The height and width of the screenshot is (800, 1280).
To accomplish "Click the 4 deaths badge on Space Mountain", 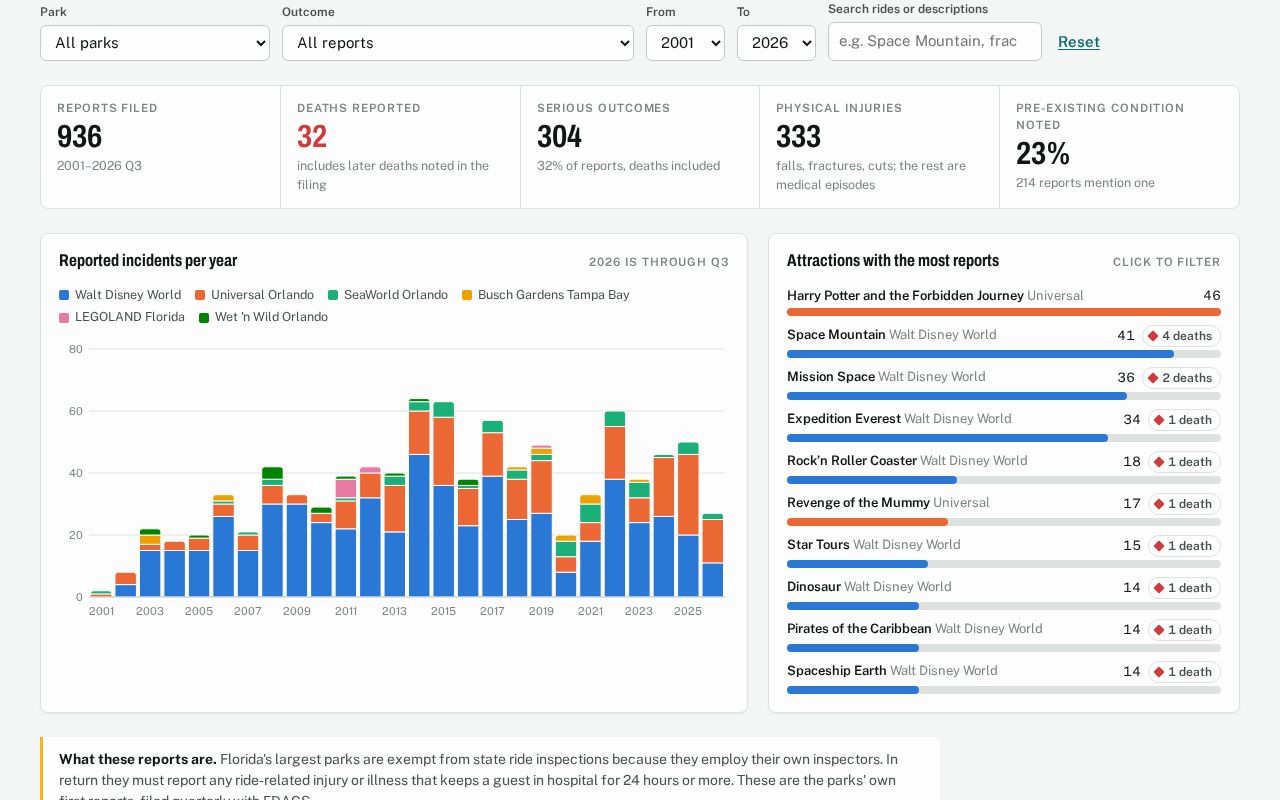I will pos(1181,336).
